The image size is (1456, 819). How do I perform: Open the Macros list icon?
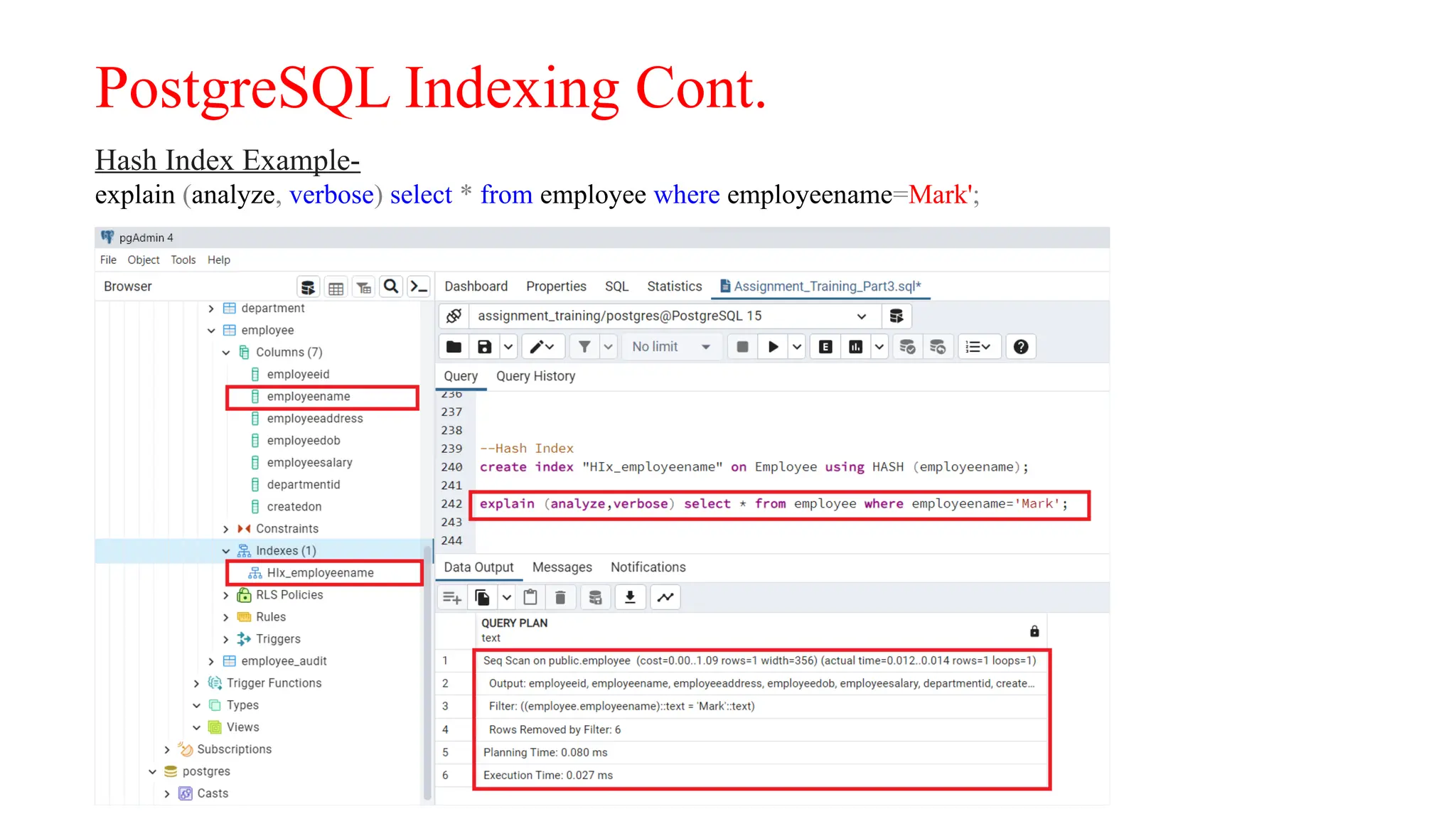979,347
